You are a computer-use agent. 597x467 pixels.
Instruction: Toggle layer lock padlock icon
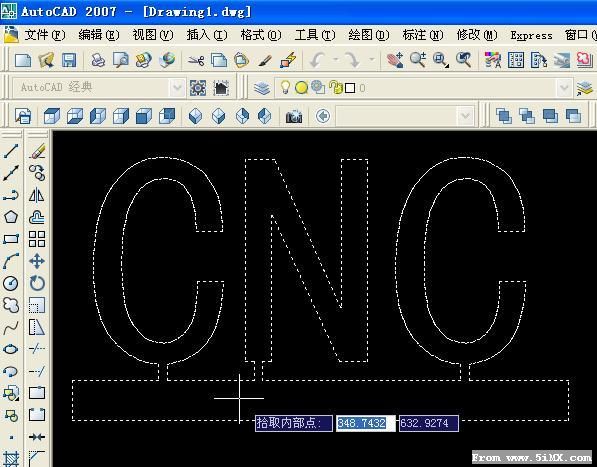(x=336, y=88)
